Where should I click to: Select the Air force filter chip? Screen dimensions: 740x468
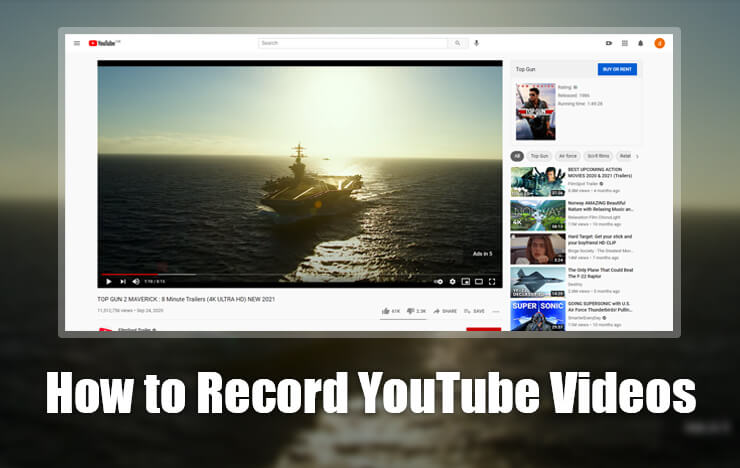568,156
